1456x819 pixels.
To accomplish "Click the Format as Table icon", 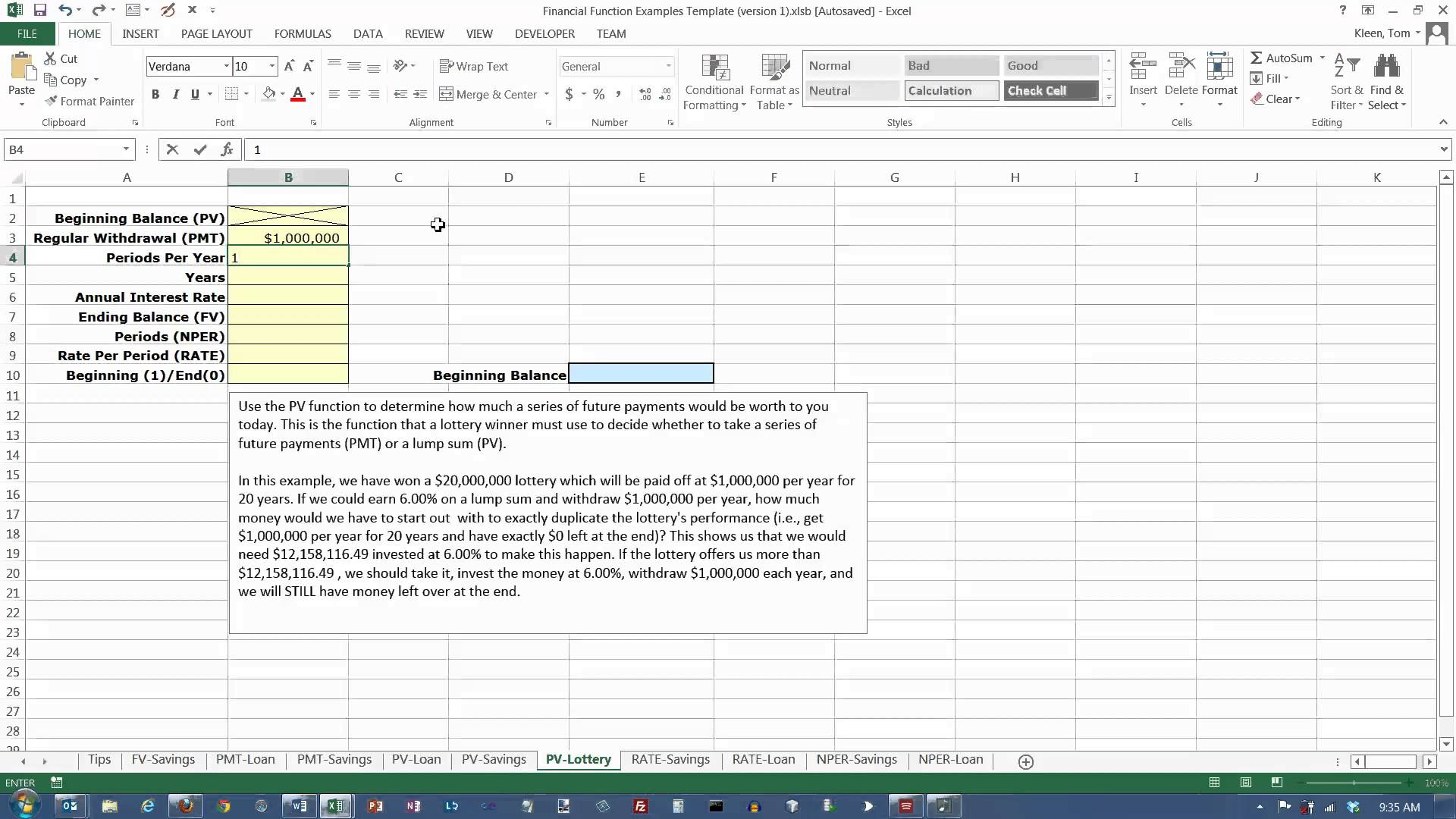I will point(773,68).
